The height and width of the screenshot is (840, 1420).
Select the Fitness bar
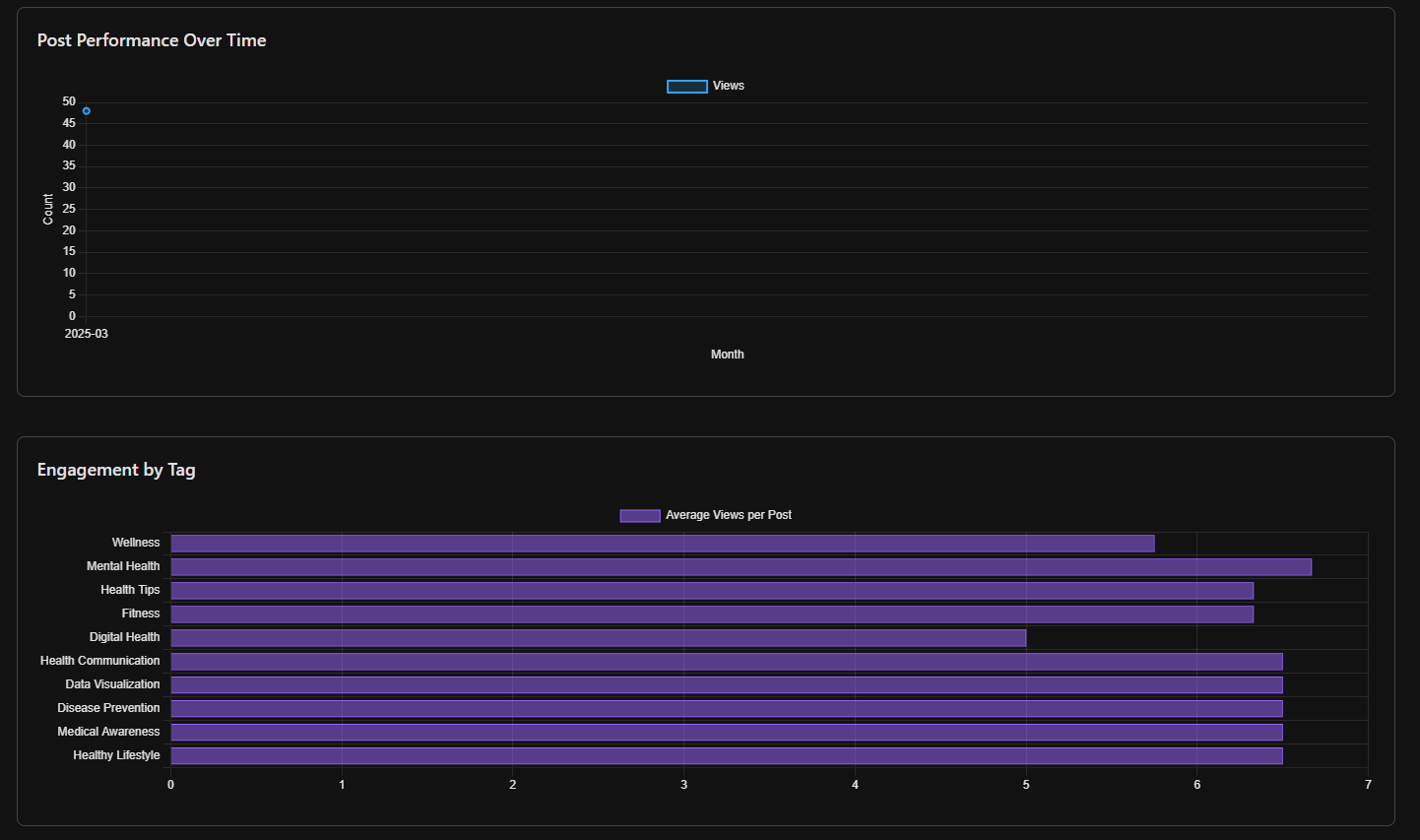(x=712, y=614)
